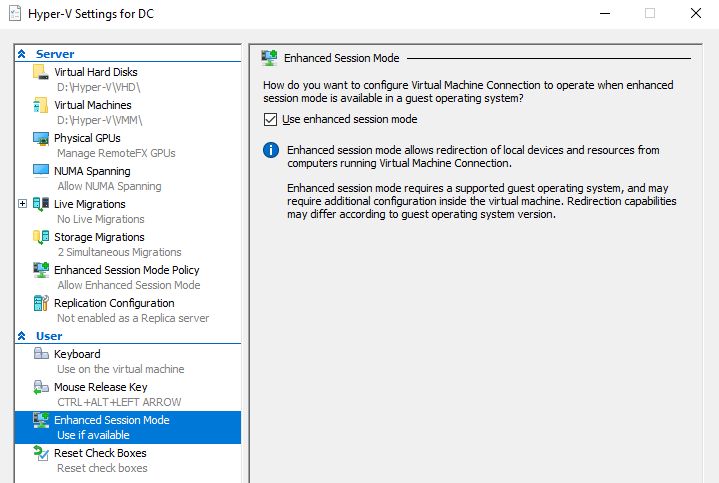Click the Reset Check Boxes icon
The height and width of the screenshot is (483, 719).
41,453
